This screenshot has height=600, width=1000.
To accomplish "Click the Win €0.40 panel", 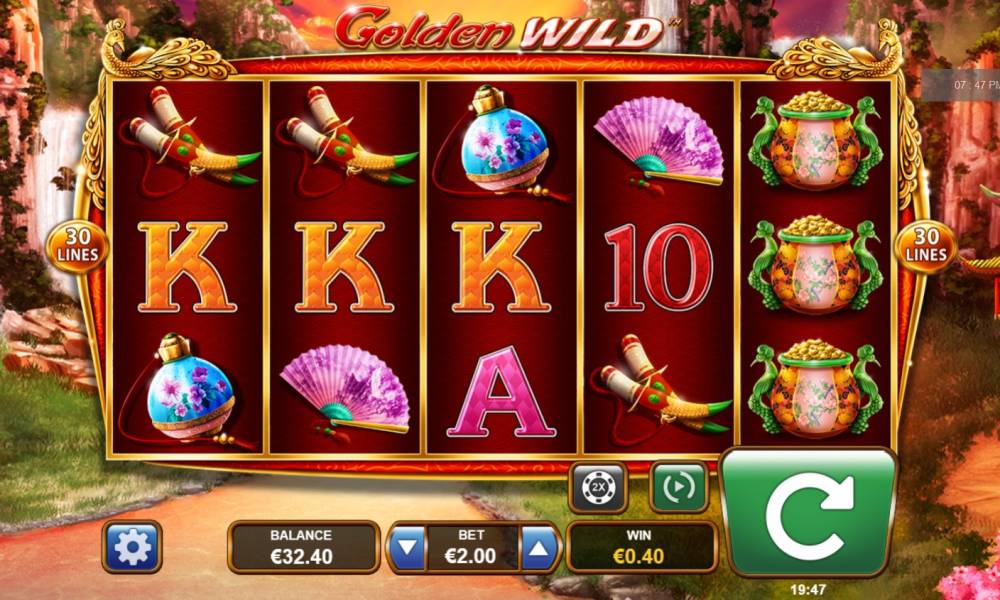I will [x=642, y=547].
